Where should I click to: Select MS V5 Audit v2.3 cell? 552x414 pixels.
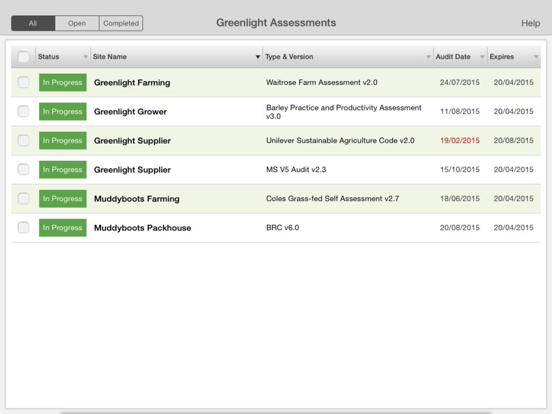[x=296, y=170]
